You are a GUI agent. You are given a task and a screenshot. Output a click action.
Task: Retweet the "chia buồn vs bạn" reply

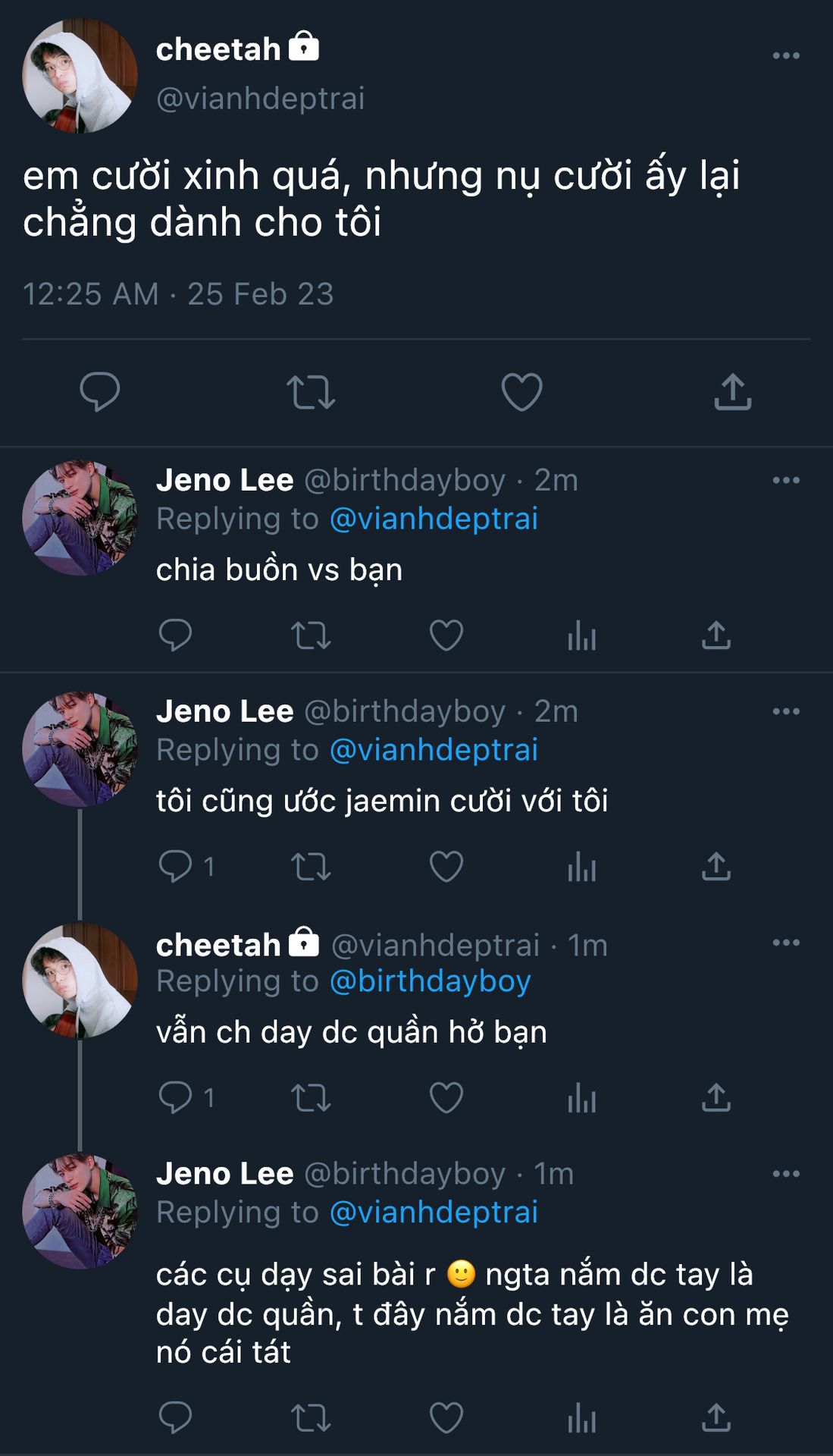coord(311,635)
